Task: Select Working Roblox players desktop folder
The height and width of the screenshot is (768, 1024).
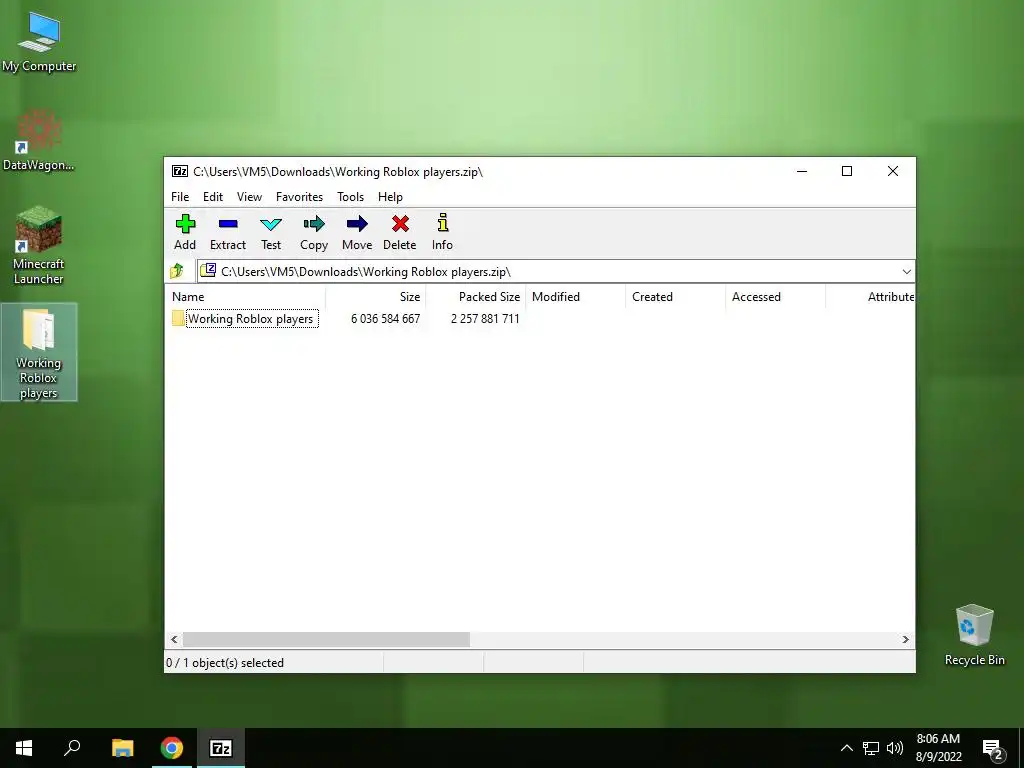Action: point(39,353)
